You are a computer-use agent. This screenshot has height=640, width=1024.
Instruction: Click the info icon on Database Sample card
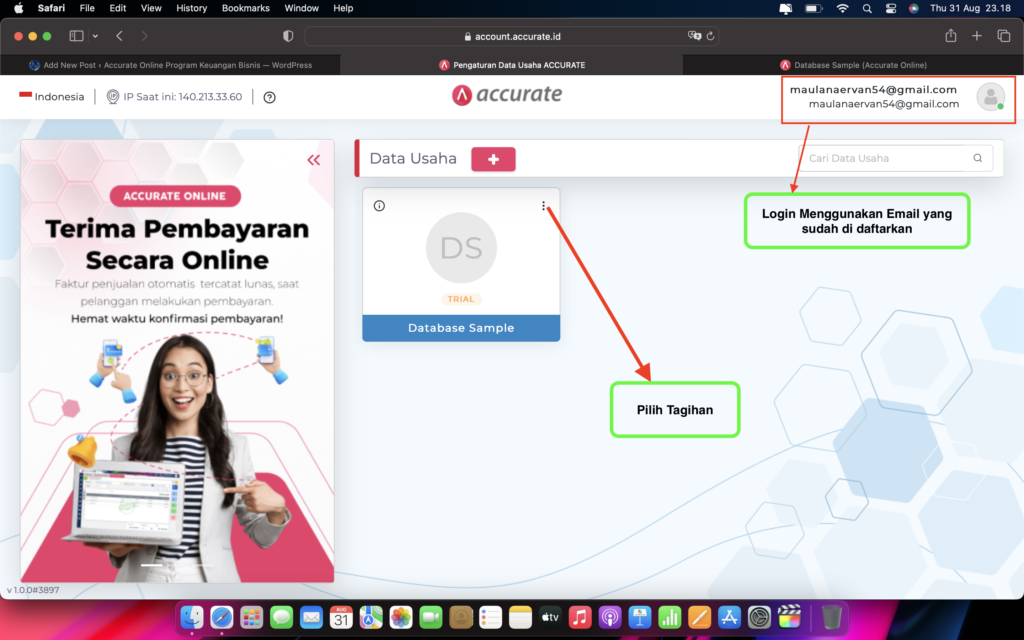(x=379, y=206)
